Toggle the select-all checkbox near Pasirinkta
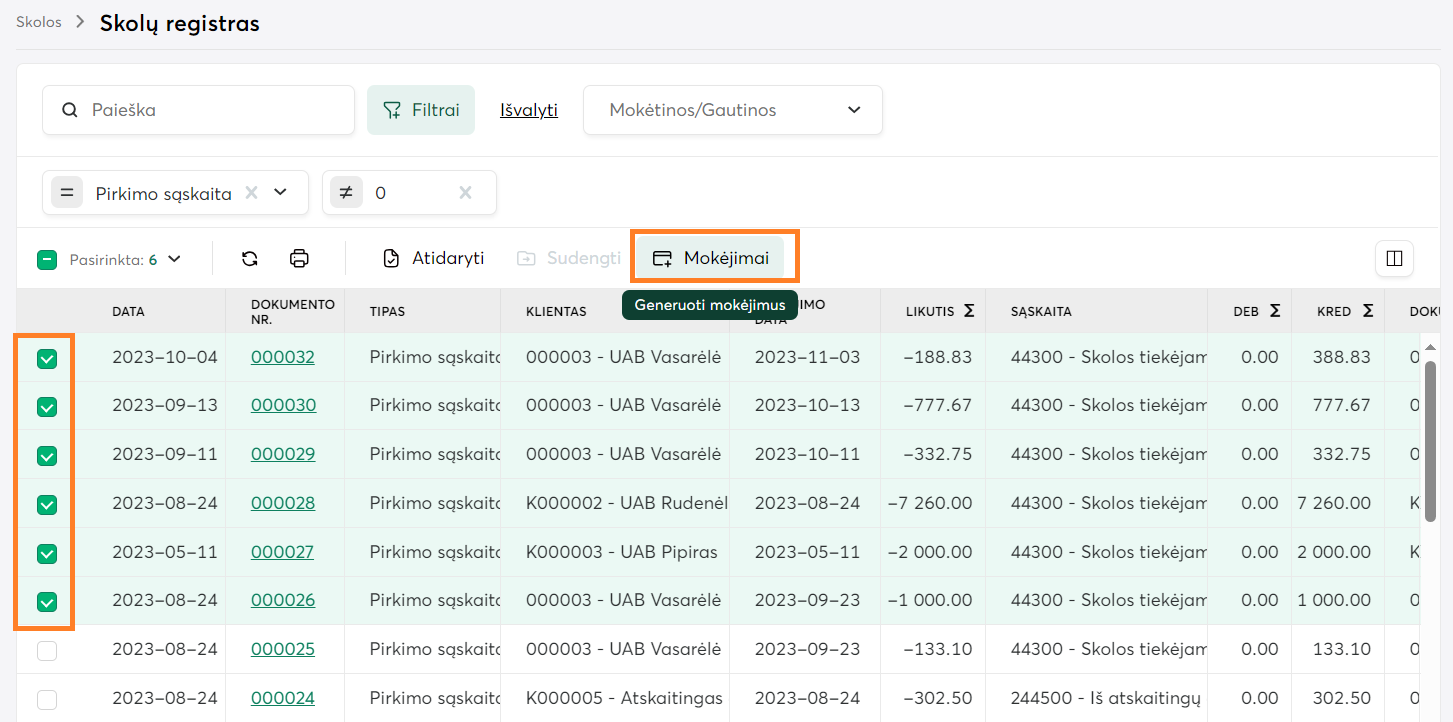The height and width of the screenshot is (722, 1453). 47,260
